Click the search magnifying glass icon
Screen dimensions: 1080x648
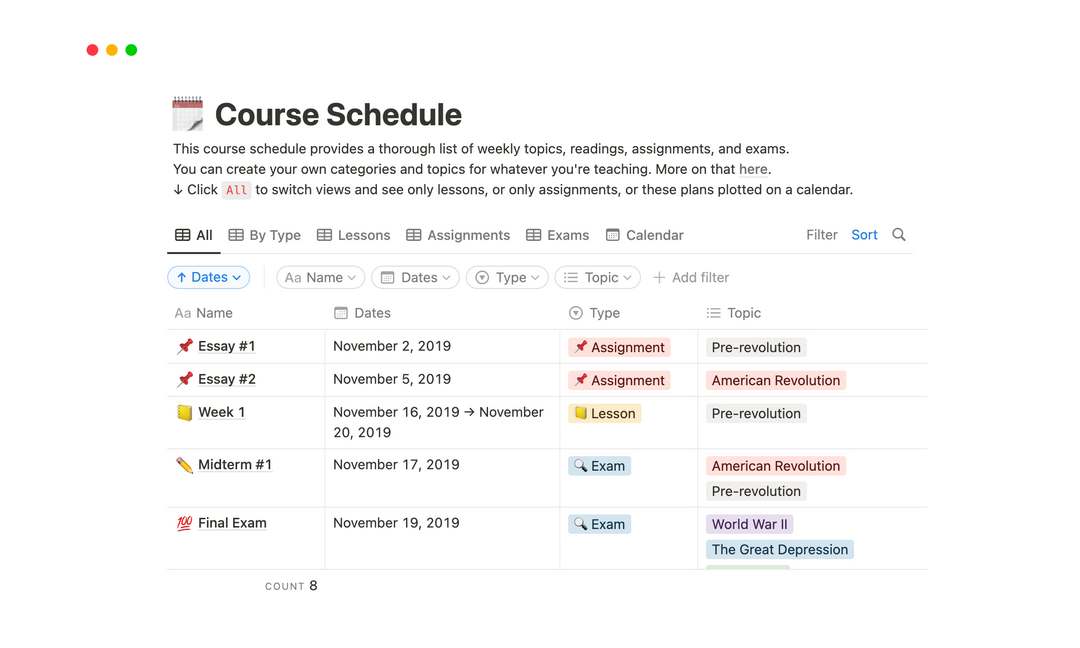pos(898,235)
